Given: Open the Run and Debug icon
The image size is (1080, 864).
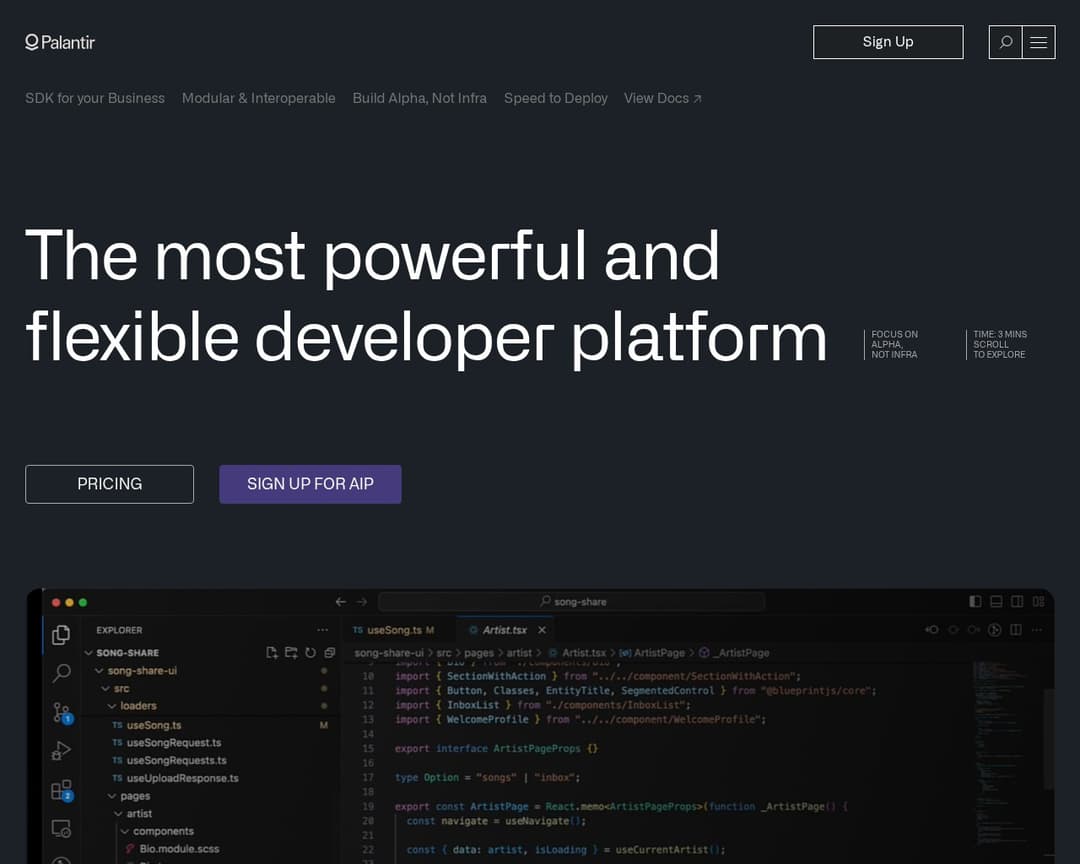Looking at the screenshot, I should [x=61, y=751].
